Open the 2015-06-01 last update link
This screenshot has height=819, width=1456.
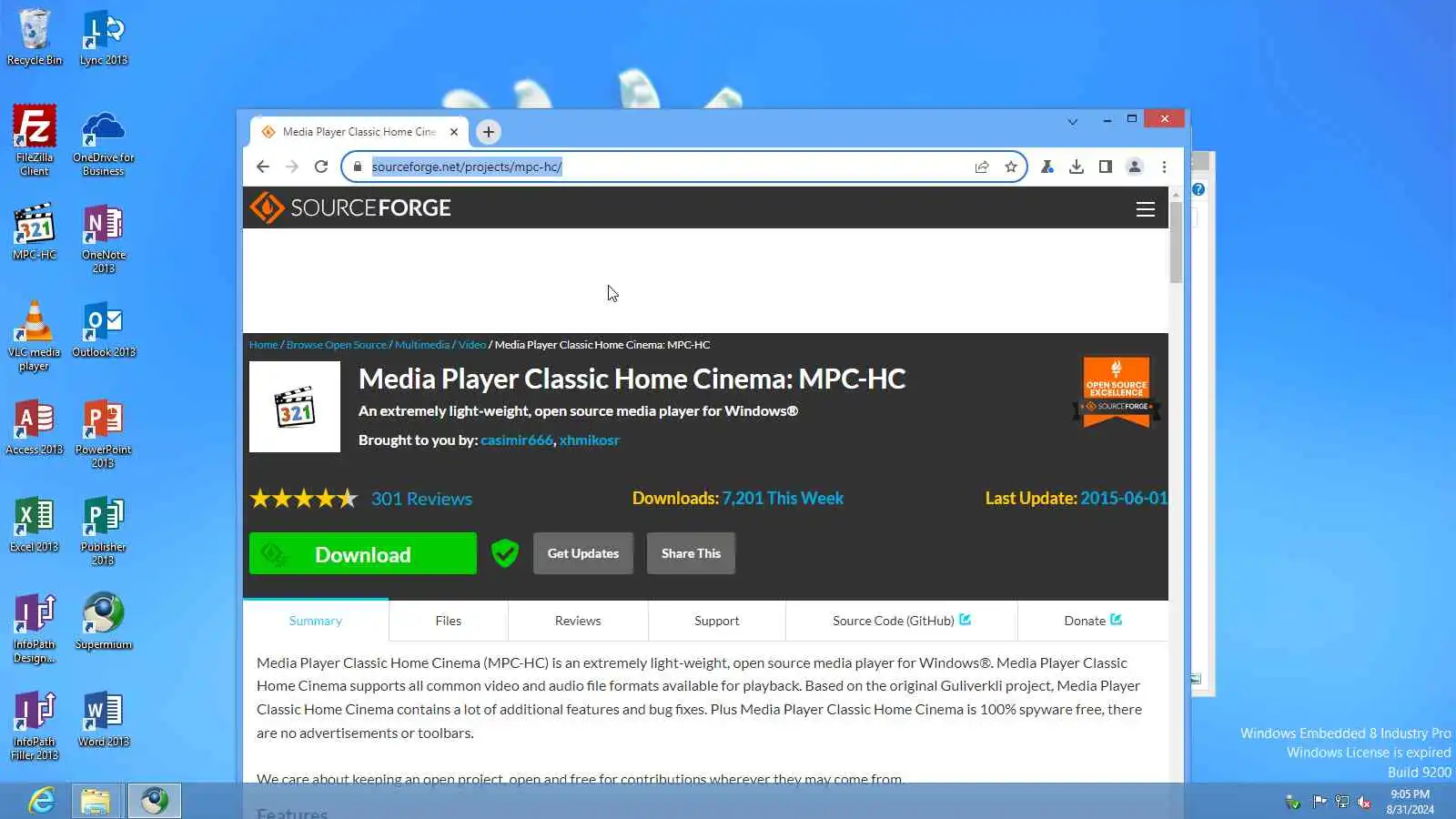(1124, 499)
